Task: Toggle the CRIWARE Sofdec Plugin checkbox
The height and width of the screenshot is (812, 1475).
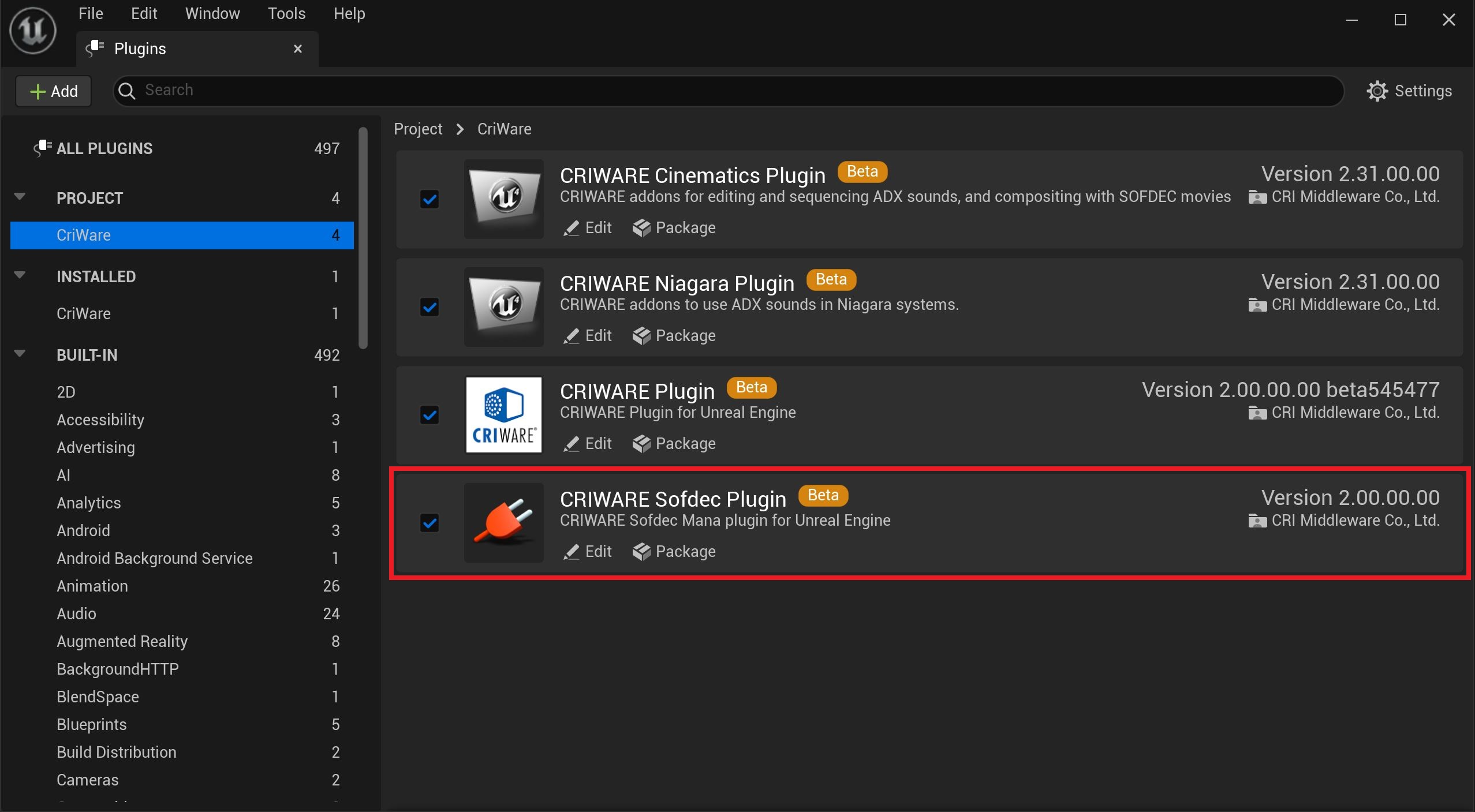Action: pyautogui.click(x=430, y=523)
